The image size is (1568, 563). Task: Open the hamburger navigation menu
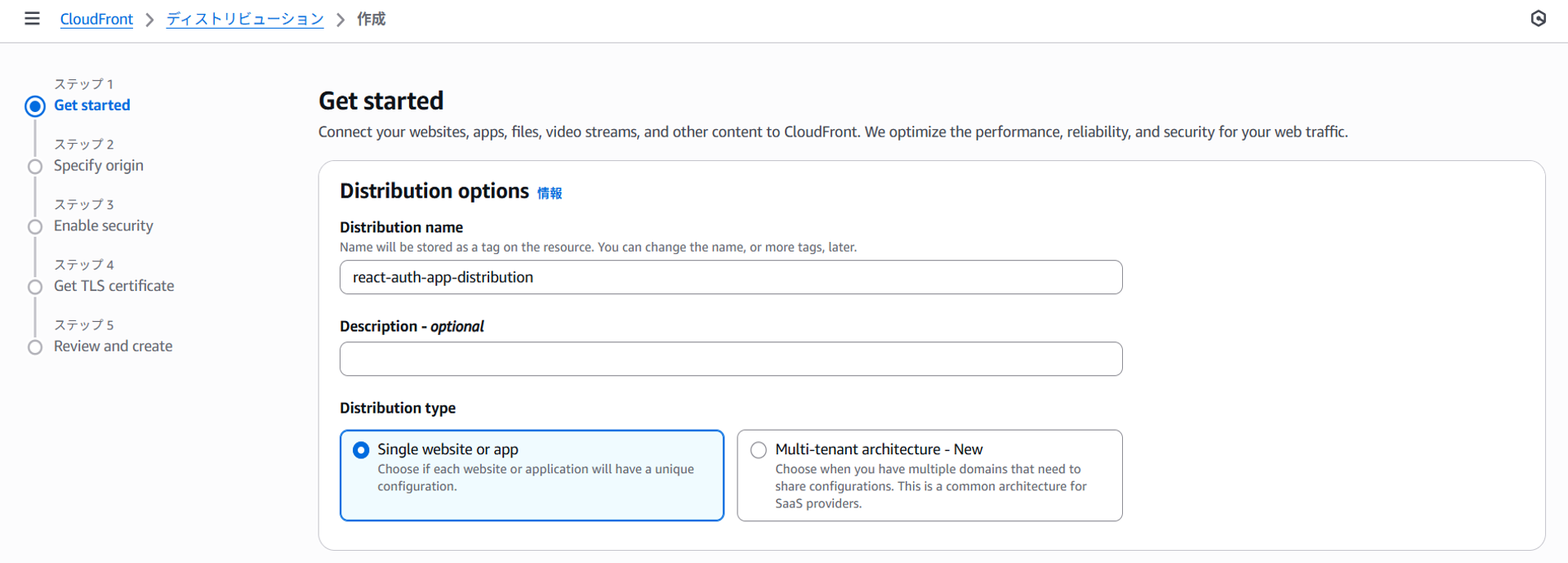point(32,19)
